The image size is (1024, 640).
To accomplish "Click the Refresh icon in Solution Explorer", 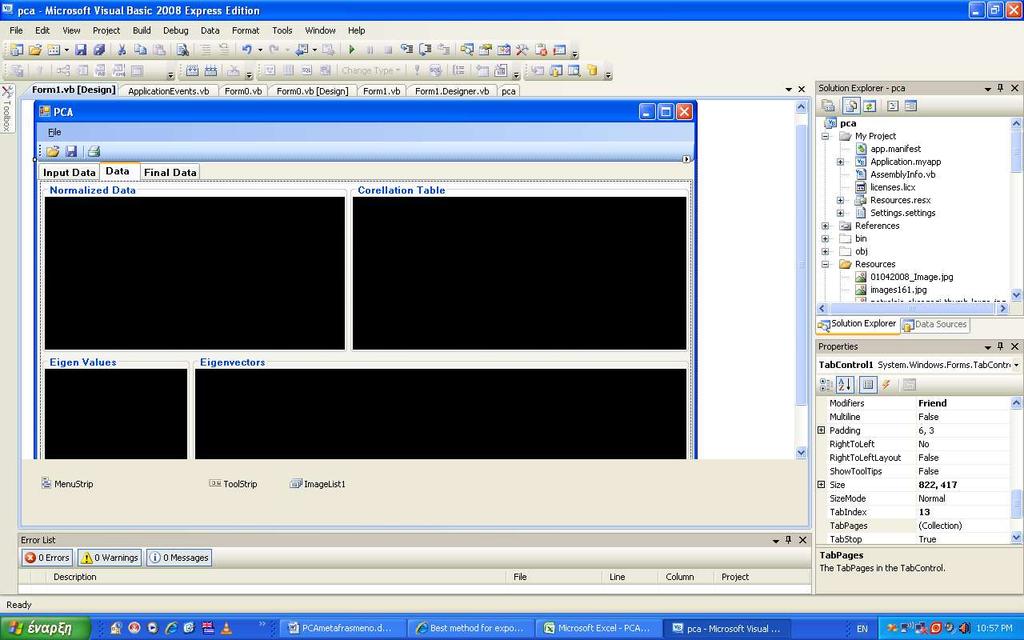I will pyautogui.click(x=869, y=106).
